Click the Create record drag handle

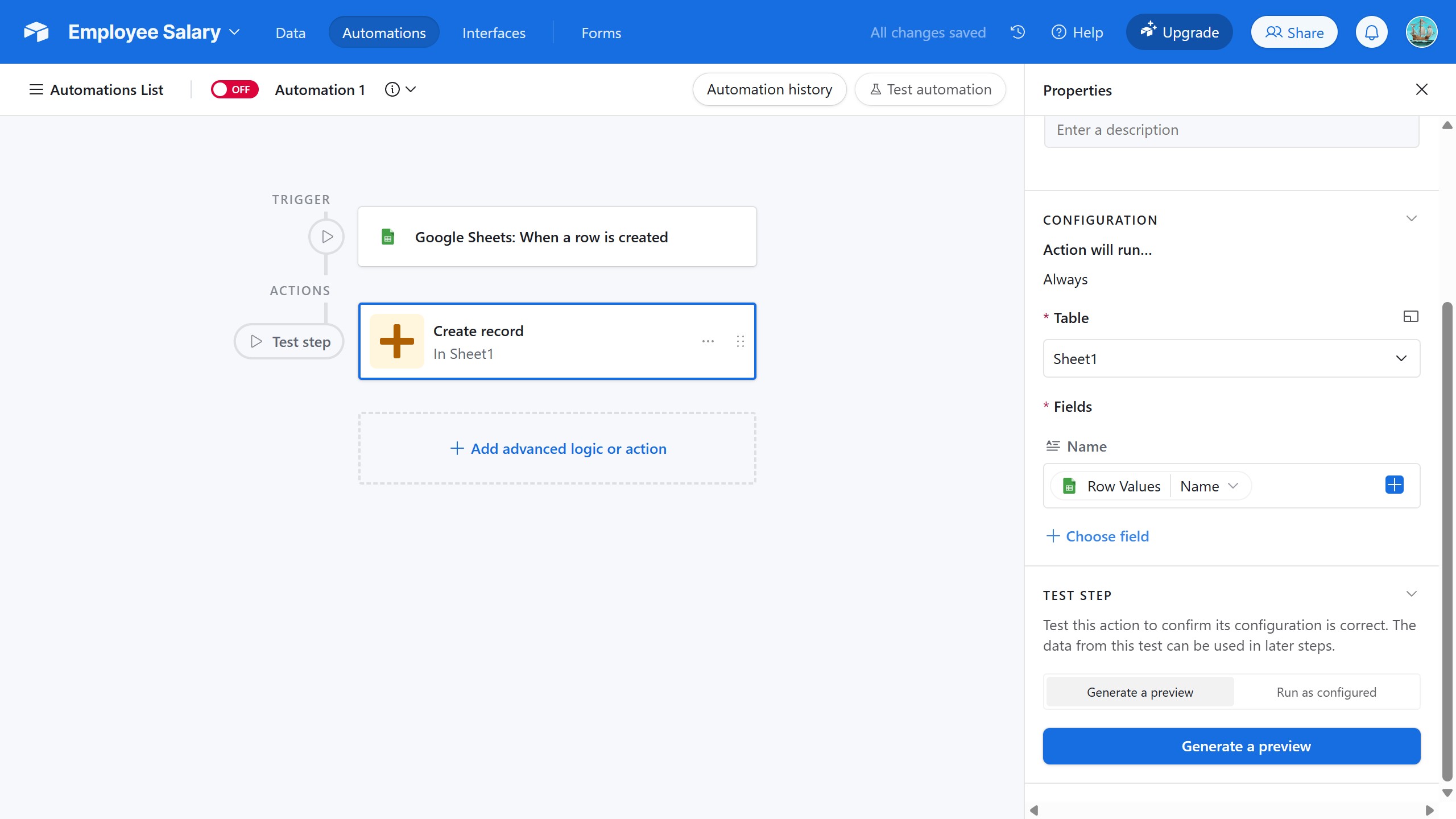[740, 341]
